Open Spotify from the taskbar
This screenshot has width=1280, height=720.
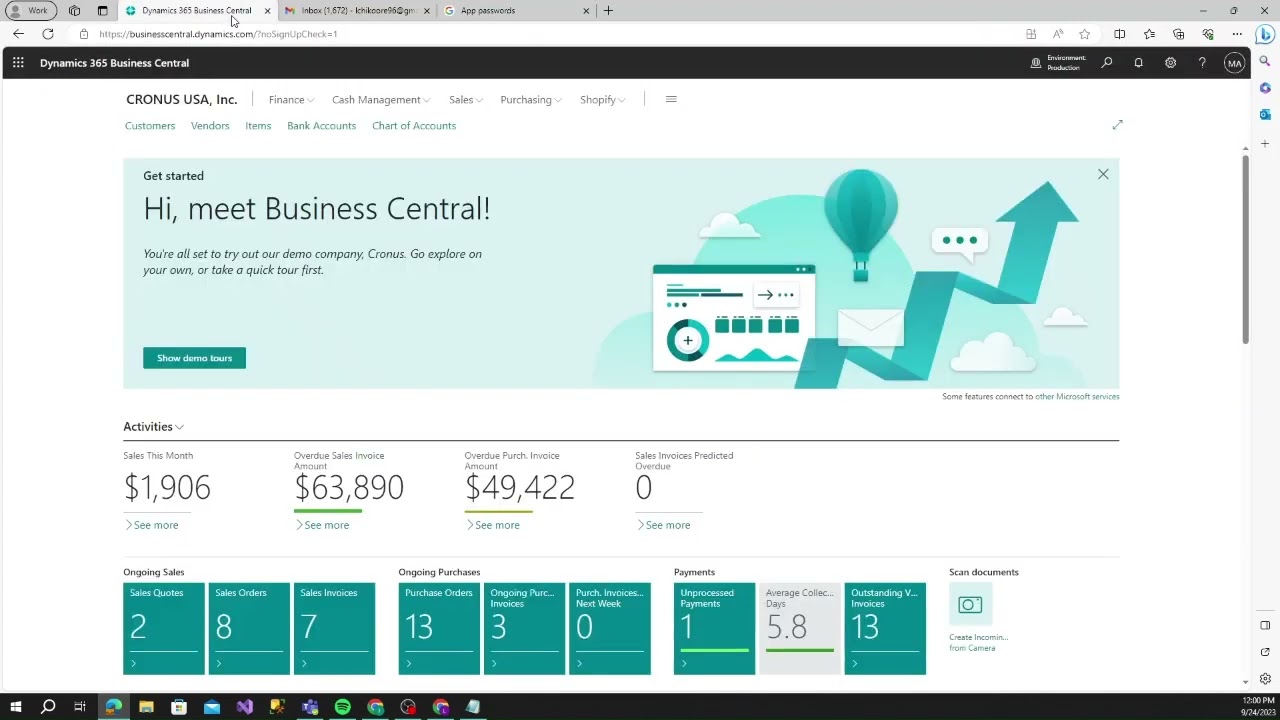[x=343, y=707]
